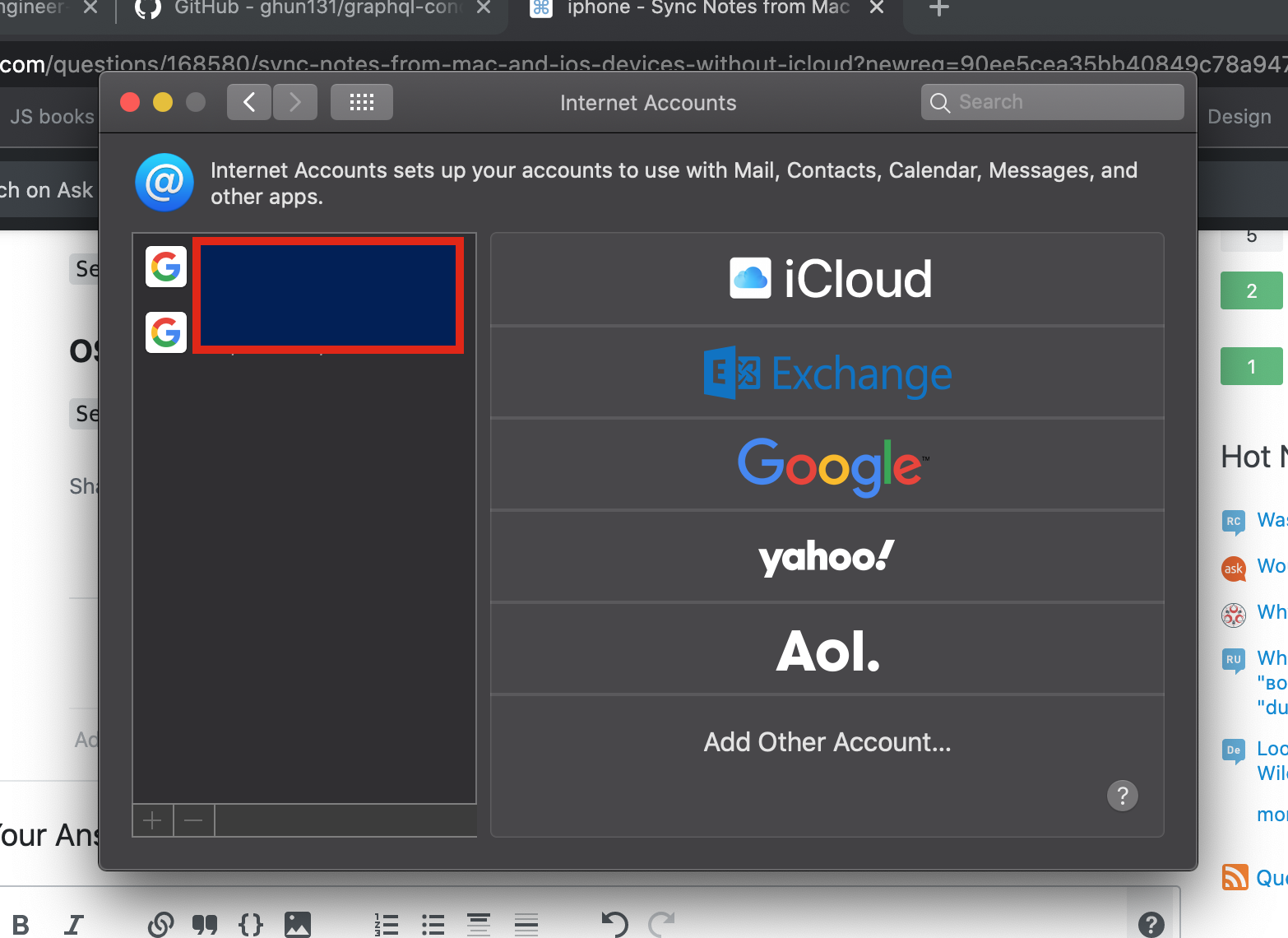The width and height of the screenshot is (1288, 938).
Task: Add a Google account
Action: [x=827, y=465]
